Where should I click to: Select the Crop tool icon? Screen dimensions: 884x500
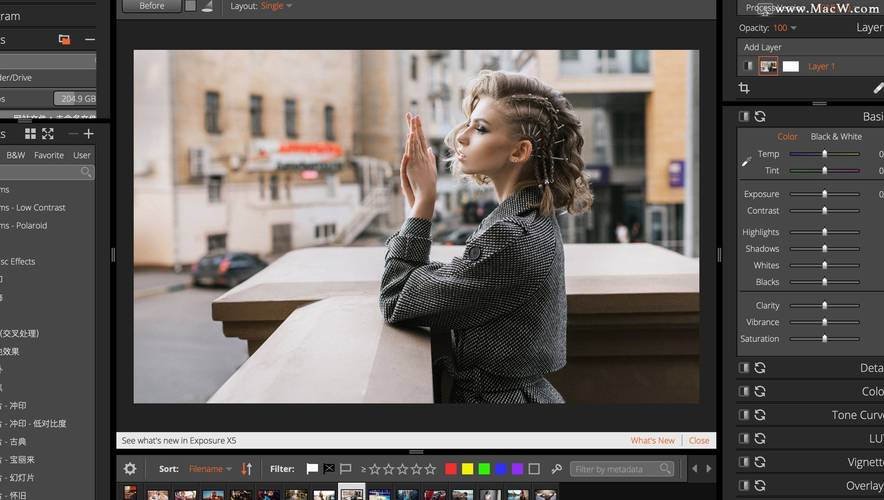pyautogui.click(x=744, y=88)
